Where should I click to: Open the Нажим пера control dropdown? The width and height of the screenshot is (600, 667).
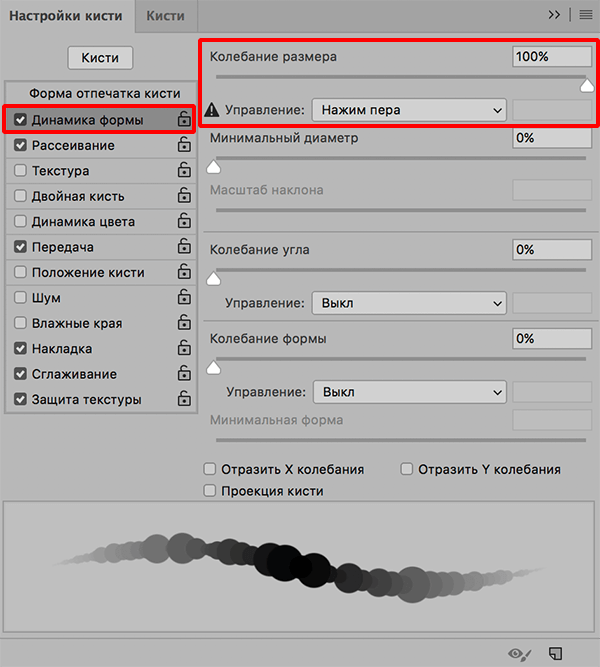[409, 110]
